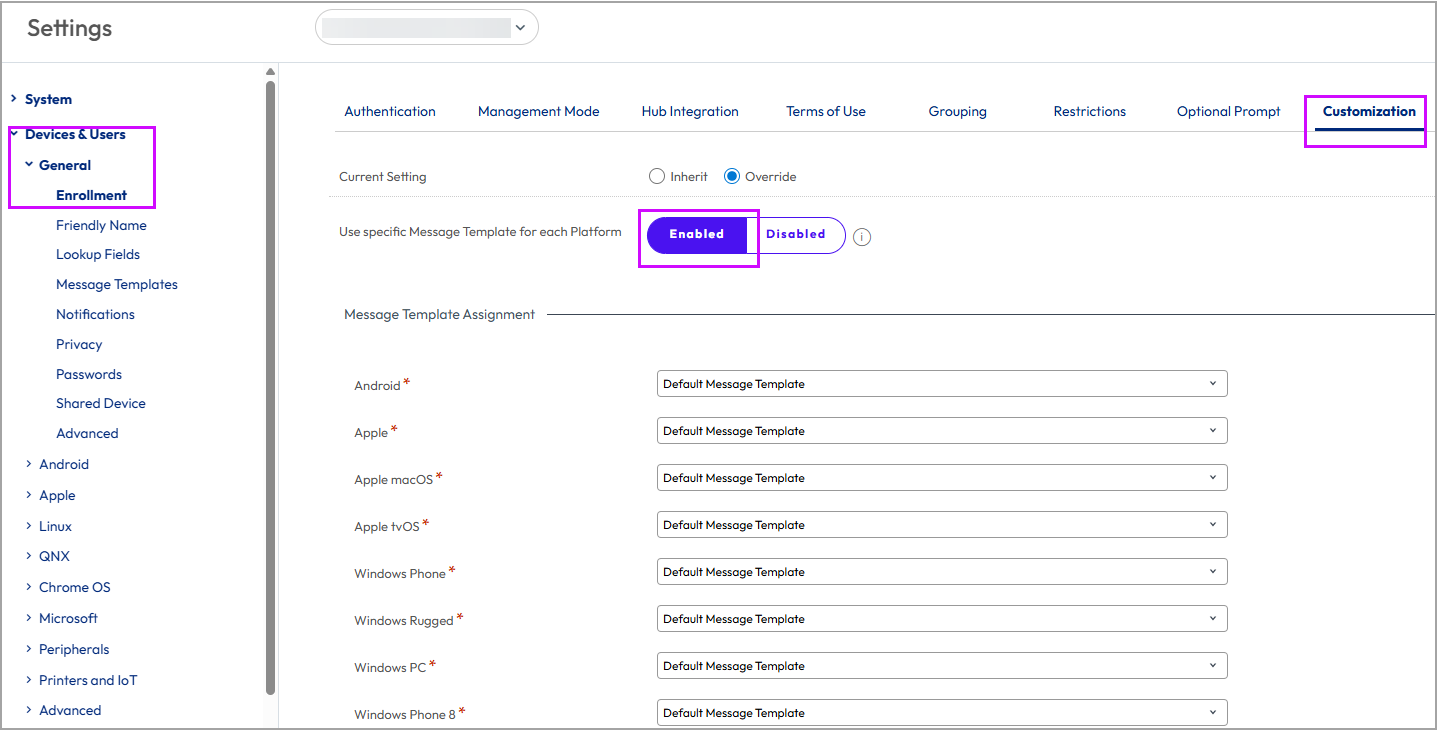Viewport: 1437px width, 730px height.
Task: Open Notifications settings
Action: [x=95, y=314]
